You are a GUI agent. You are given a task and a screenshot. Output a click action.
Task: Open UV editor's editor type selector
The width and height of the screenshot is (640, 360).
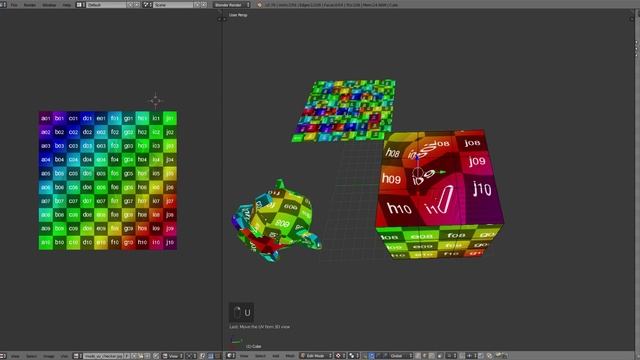[3, 356]
